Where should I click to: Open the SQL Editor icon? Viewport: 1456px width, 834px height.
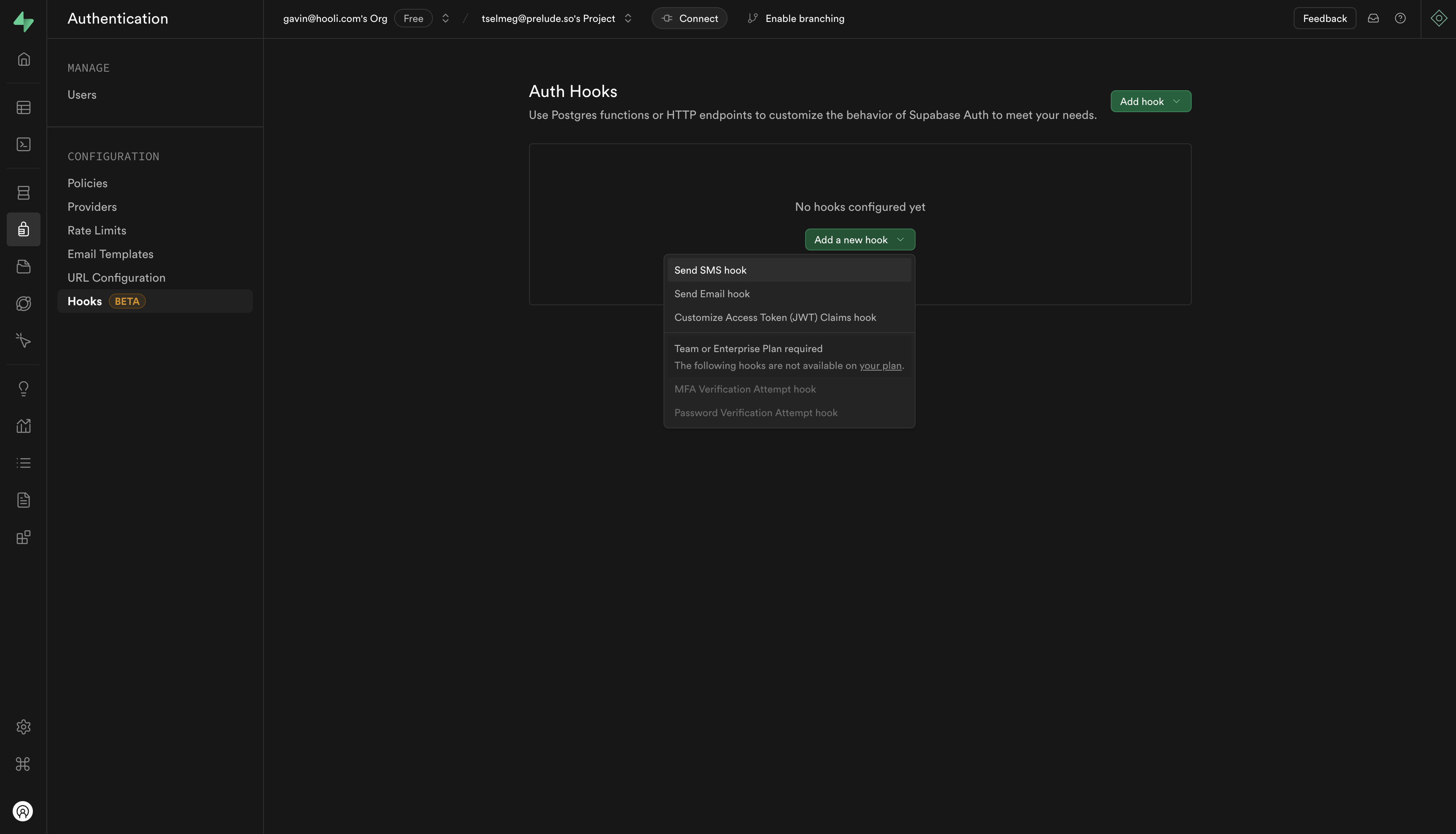coord(24,144)
